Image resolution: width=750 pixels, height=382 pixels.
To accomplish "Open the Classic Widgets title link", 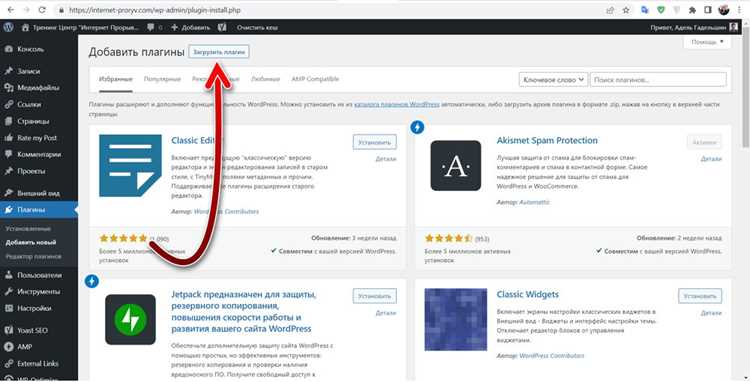I will pos(528,295).
